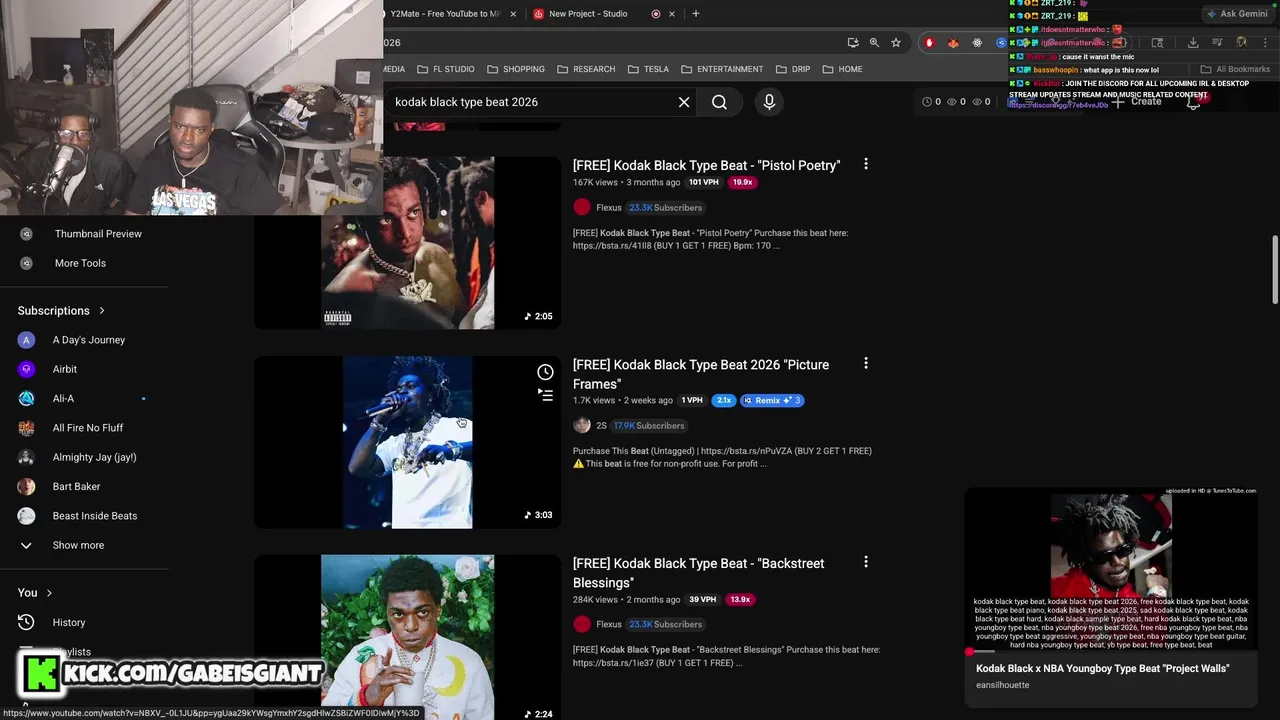Open the All Bookmarks folder
Image resolution: width=1280 pixels, height=720 pixels.
point(1235,69)
